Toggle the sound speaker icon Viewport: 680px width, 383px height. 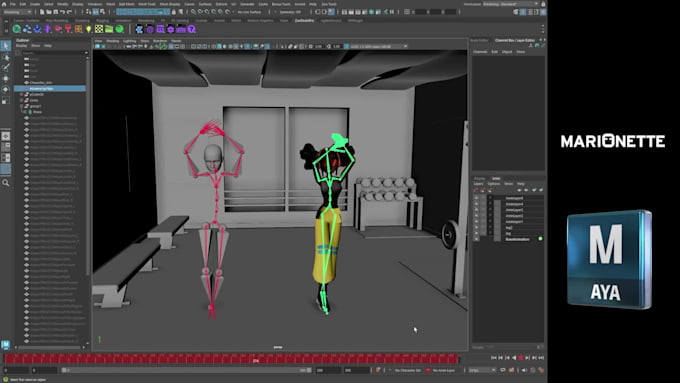524,370
